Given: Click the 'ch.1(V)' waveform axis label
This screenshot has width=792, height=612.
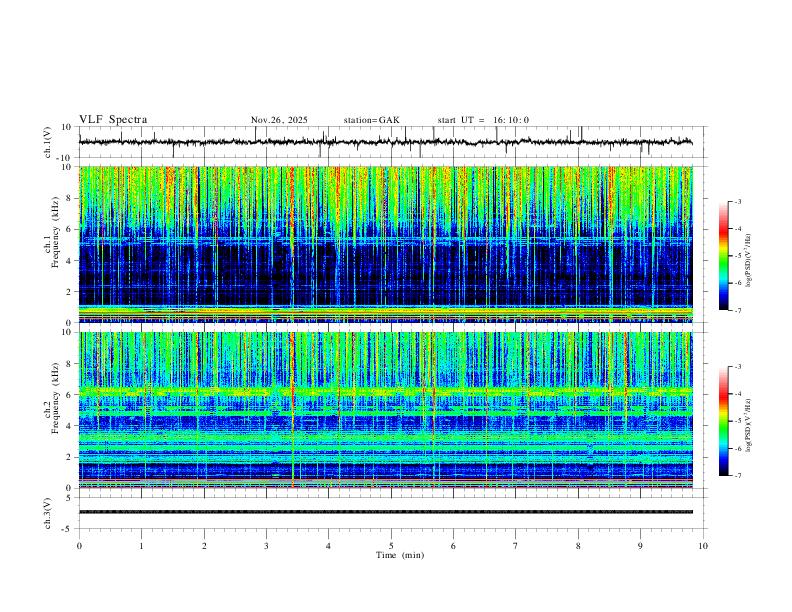Looking at the screenshot, I should pyautogui.click(x=48, y=142).
